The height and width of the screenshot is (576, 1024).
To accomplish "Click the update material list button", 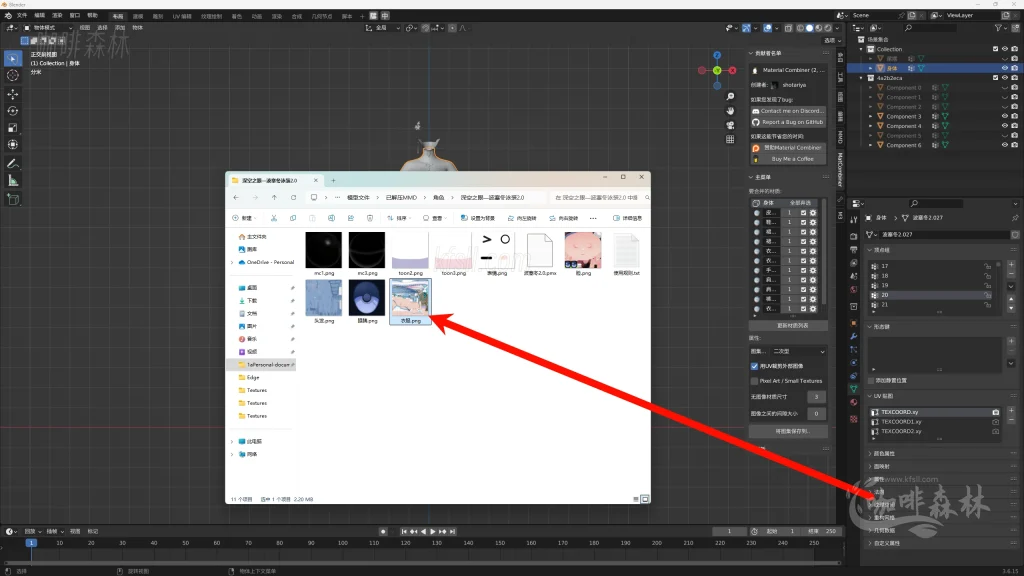I will tap(788, 325).
